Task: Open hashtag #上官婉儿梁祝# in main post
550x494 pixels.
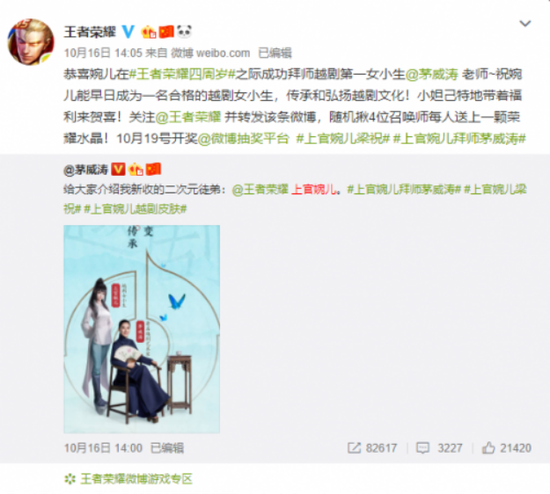Action: (x=343, y=139)
